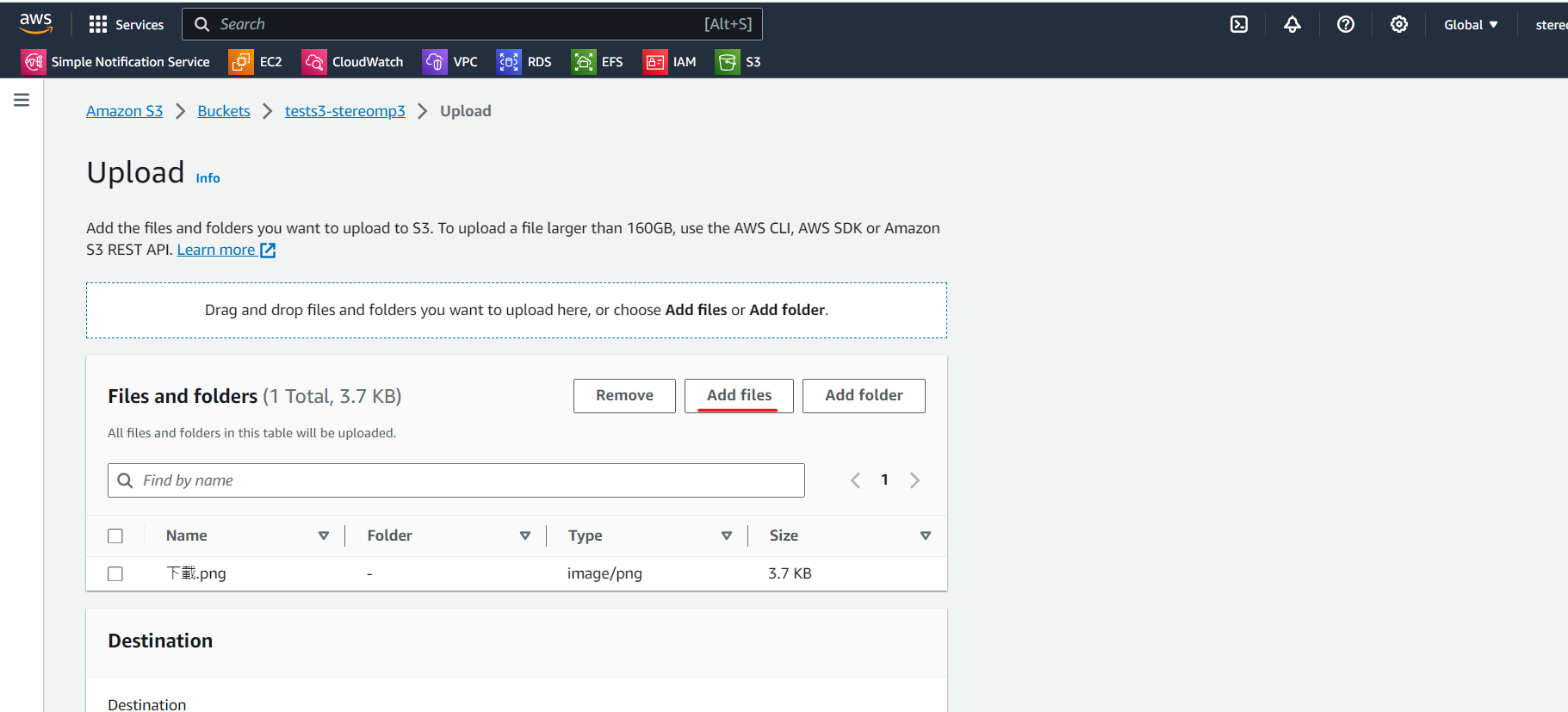Open the tests3-stereomp3 bucket breadcrumb
Viewport: 1568px width, 712px height.
(x=345, y=111)
